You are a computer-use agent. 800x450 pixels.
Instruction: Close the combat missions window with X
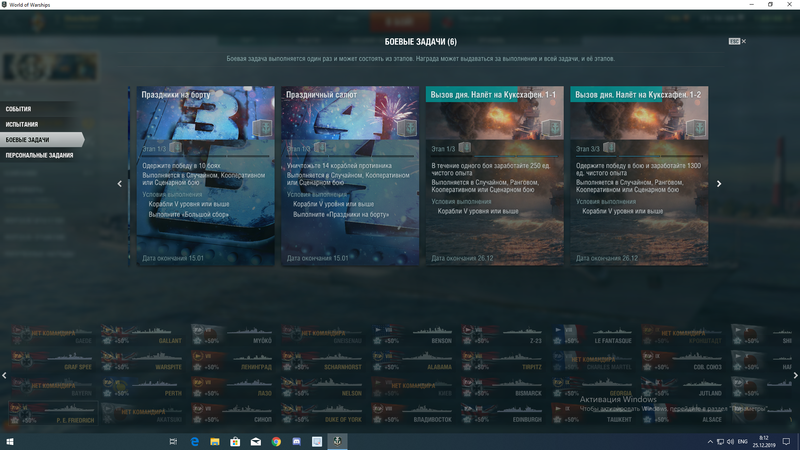[744, 41]
